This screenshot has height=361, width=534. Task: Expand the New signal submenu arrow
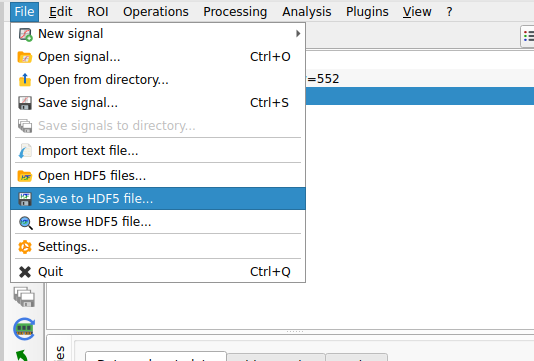pyautogui.click(x=298, y=34)
